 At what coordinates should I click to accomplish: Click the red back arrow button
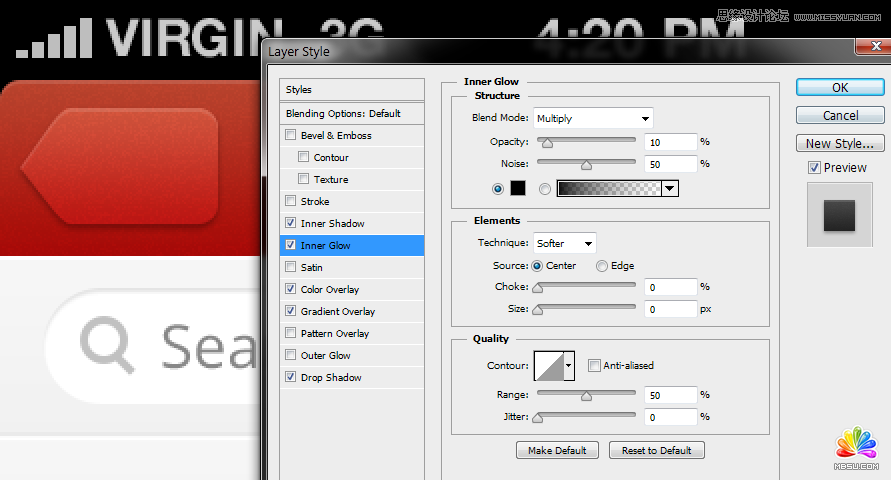pyautogui.click(x=120, y=165)
